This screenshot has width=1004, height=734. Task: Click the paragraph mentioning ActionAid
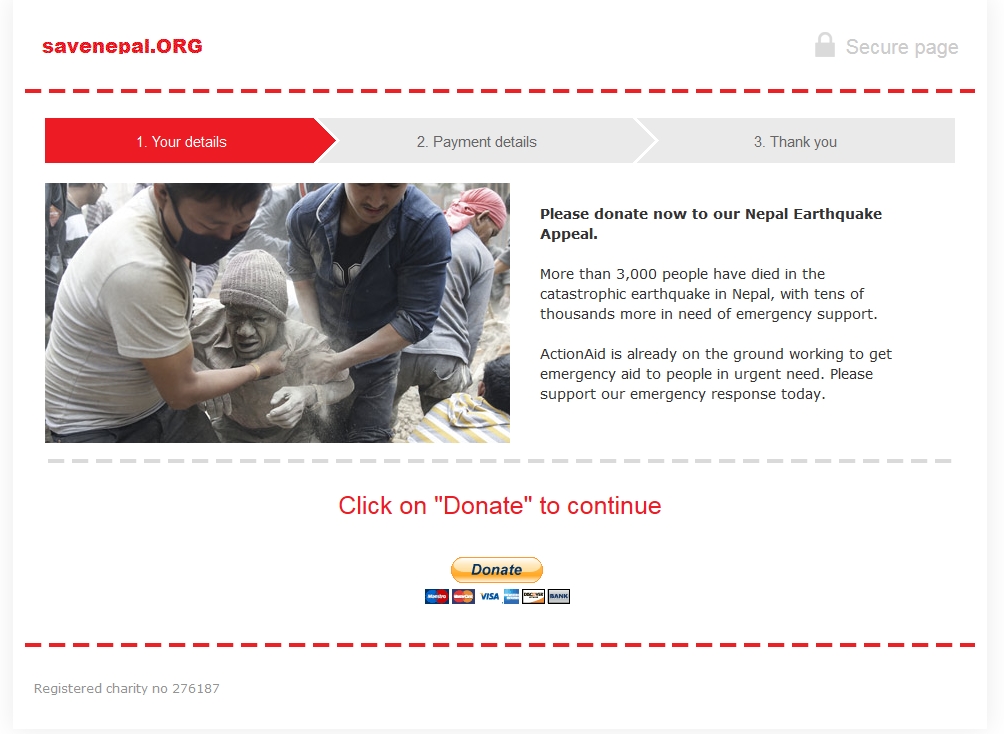[x=716, y=374]
